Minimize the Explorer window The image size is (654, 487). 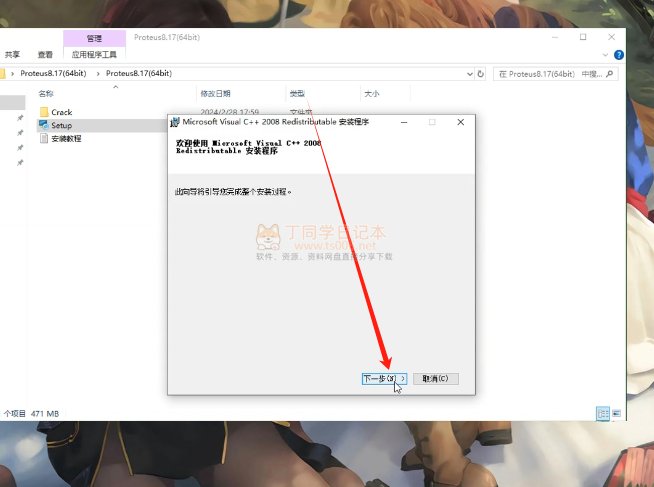tap(555, 37)
